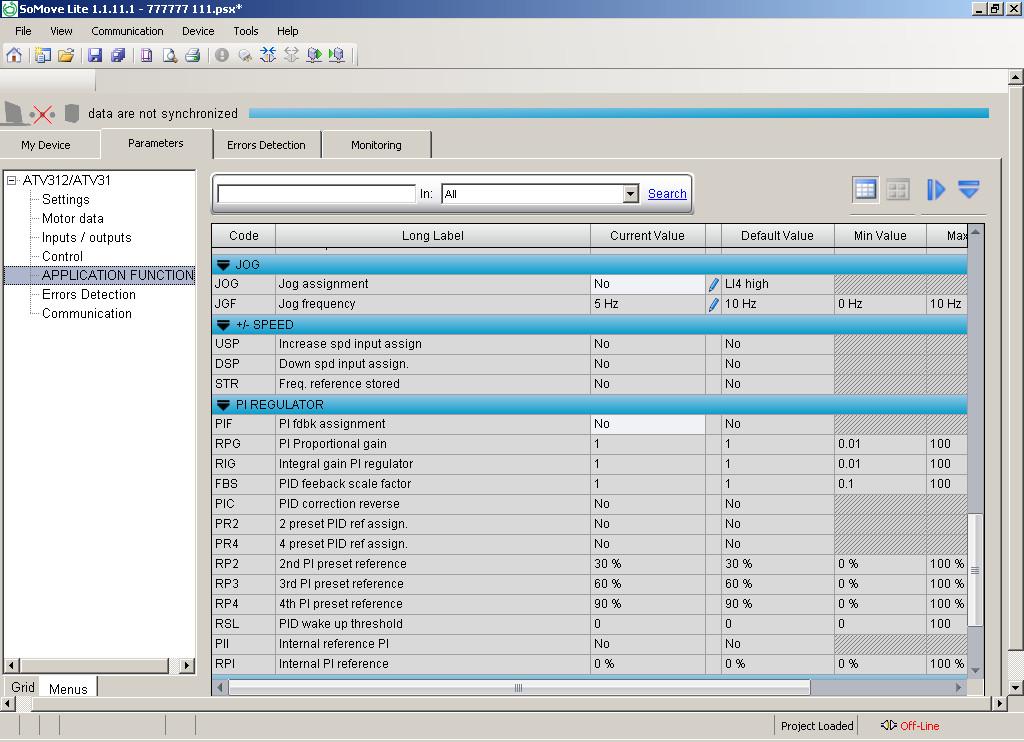Click the greyed disconnect from device icon

tap(291, 56)
